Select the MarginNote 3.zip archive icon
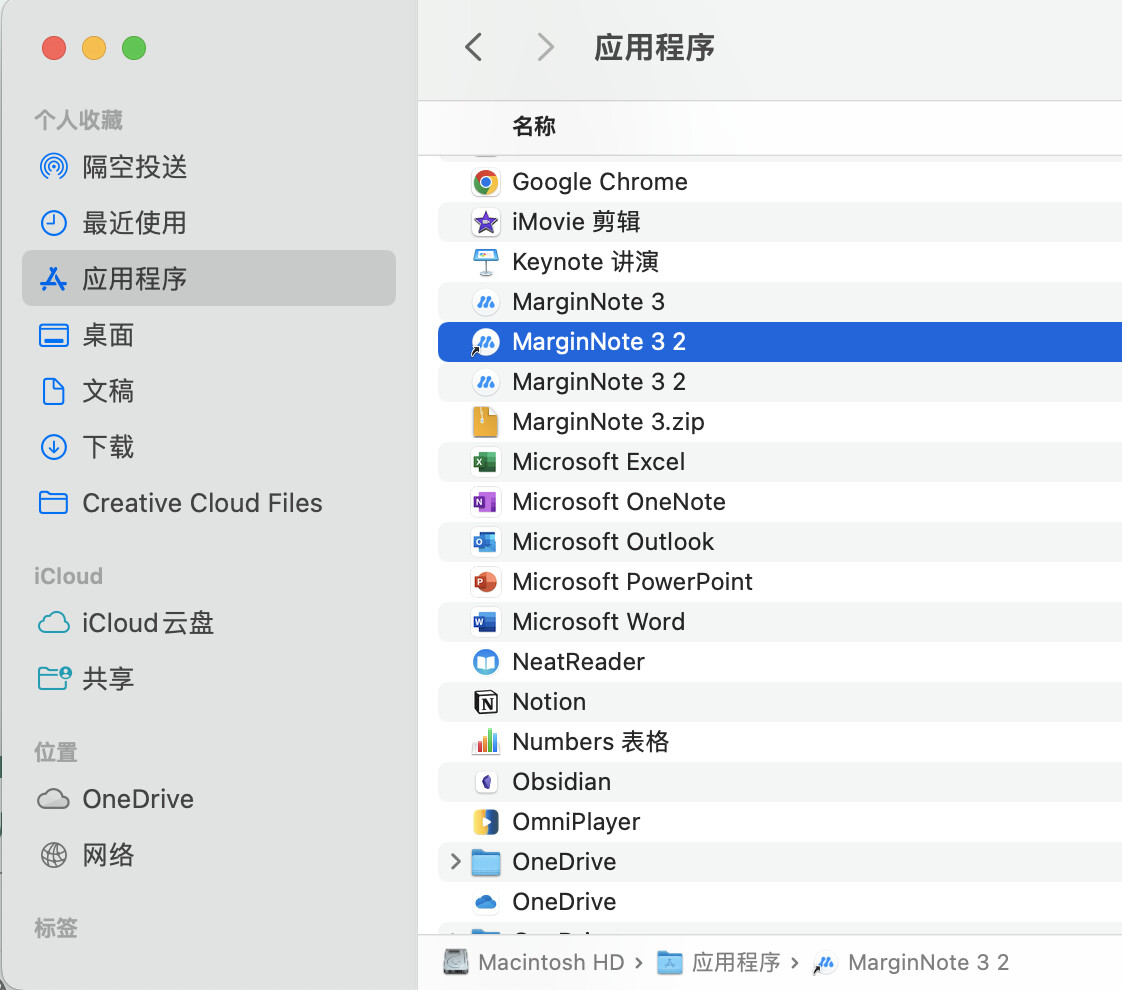This screenshot has height=990, width=1122. 486,422
